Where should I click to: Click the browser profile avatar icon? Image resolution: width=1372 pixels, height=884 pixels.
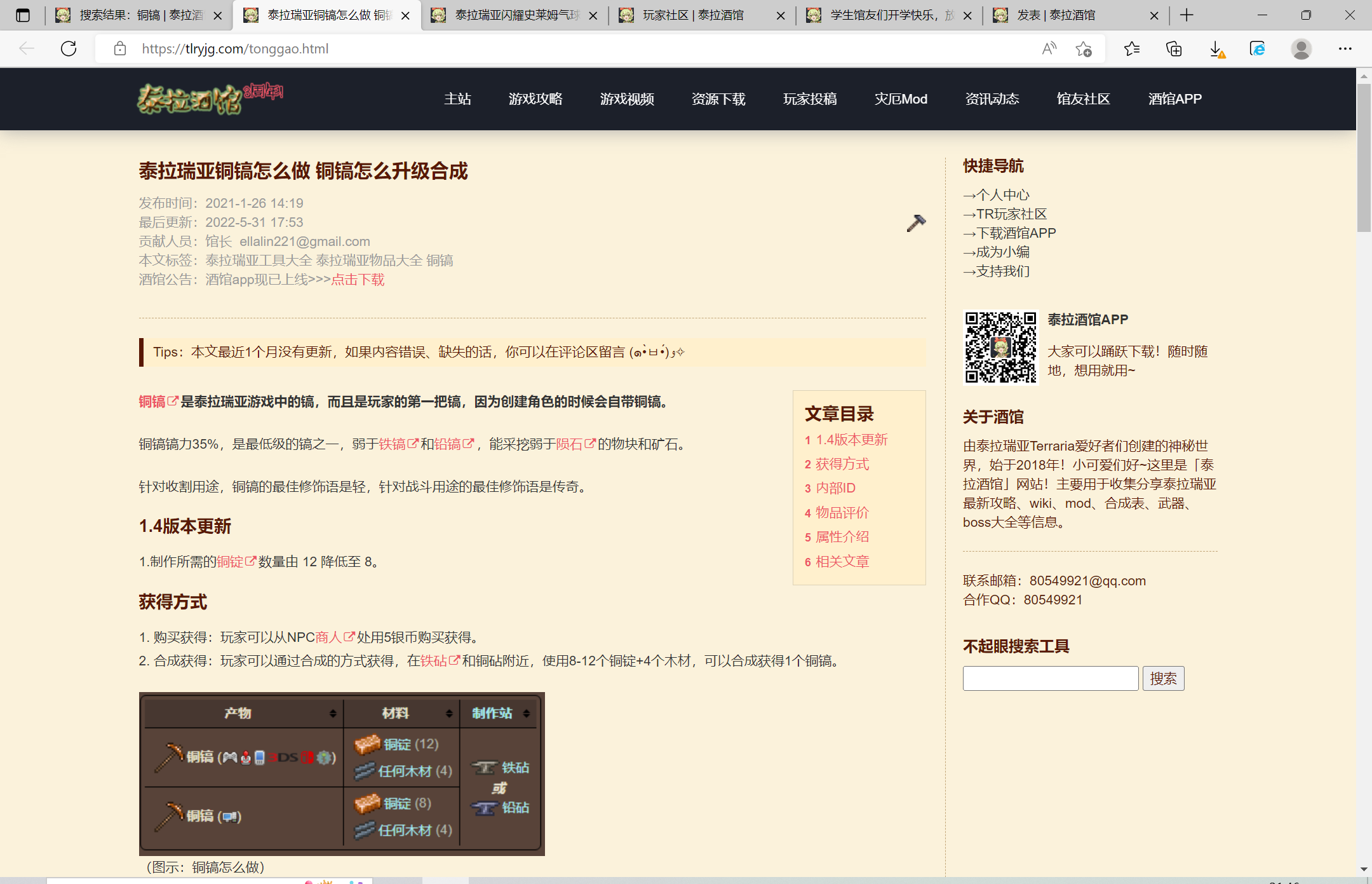click(1301, 49)
